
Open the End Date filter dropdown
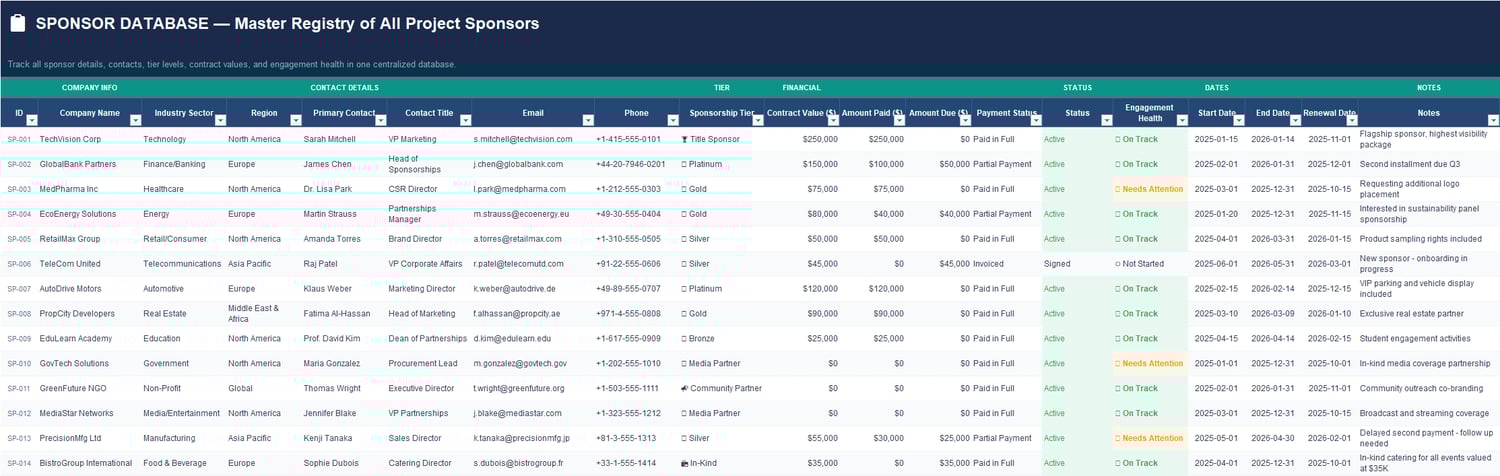tap(1295, 120)
